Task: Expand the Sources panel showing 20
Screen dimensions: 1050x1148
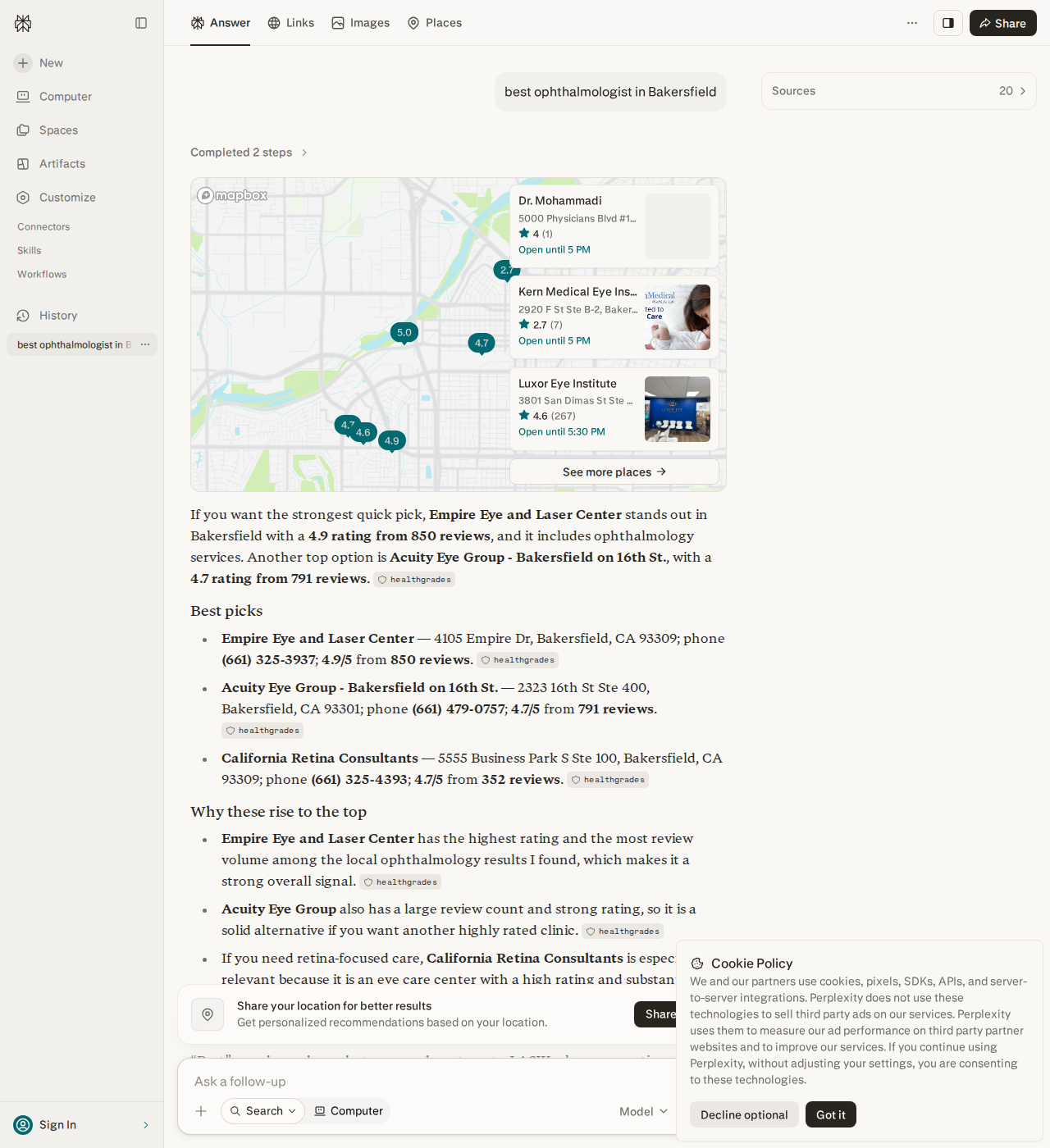Action: 899,91
